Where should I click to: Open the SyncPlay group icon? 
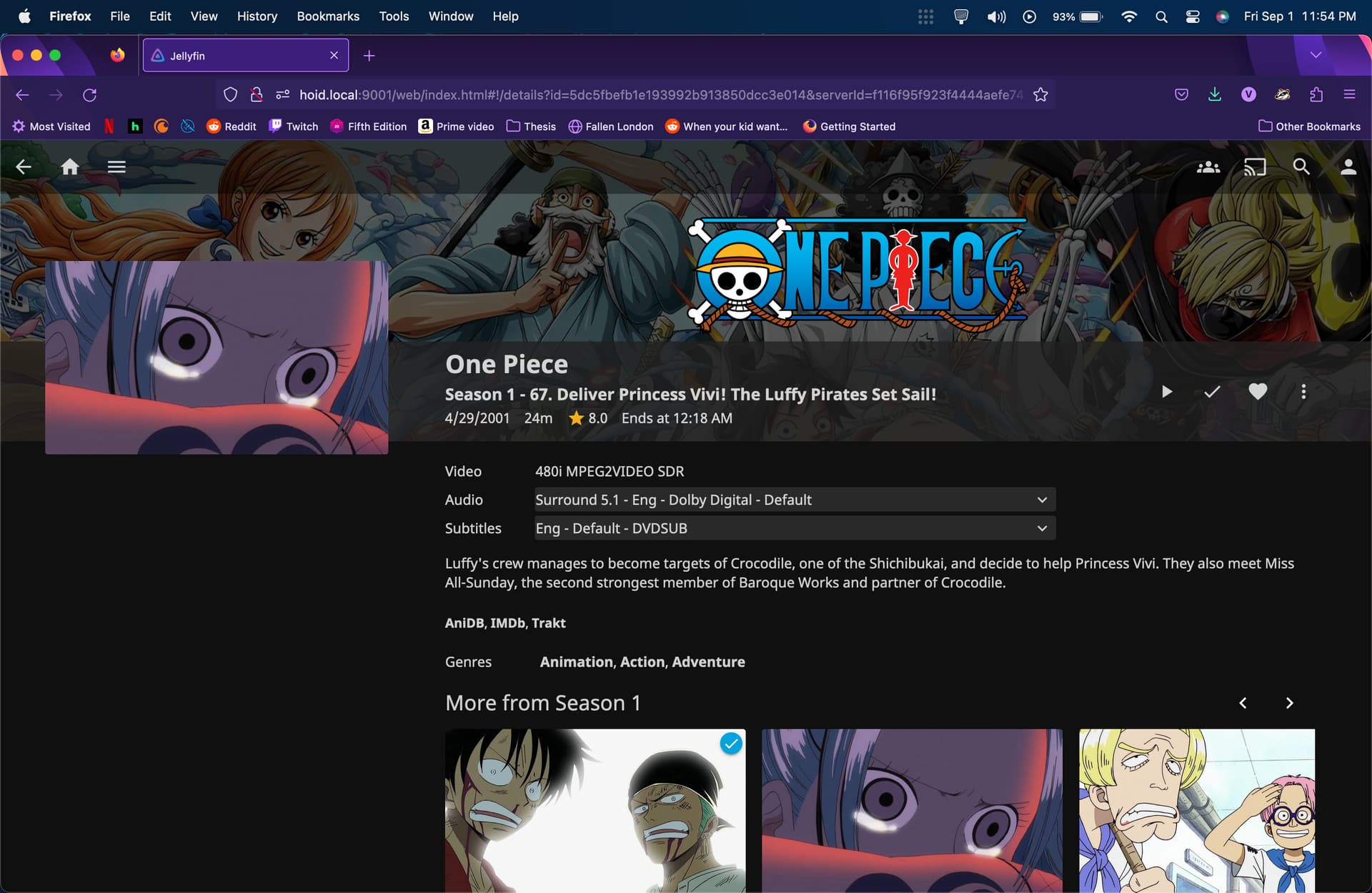tap(1208, 167)
